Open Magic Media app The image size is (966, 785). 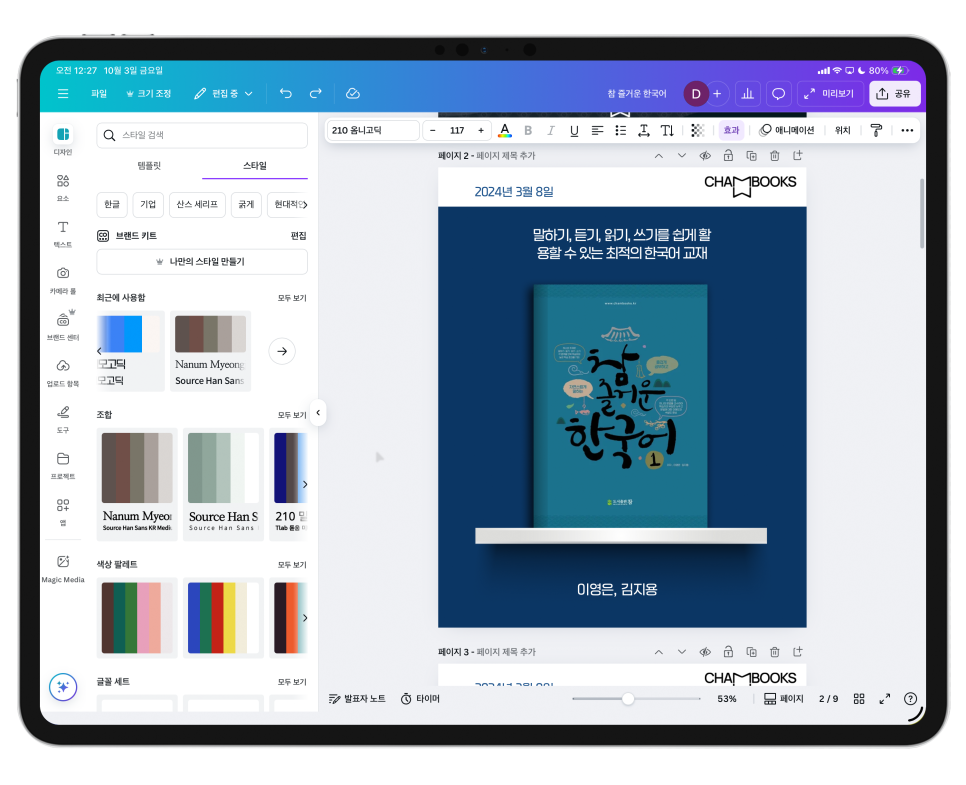[x=63, y=568]
